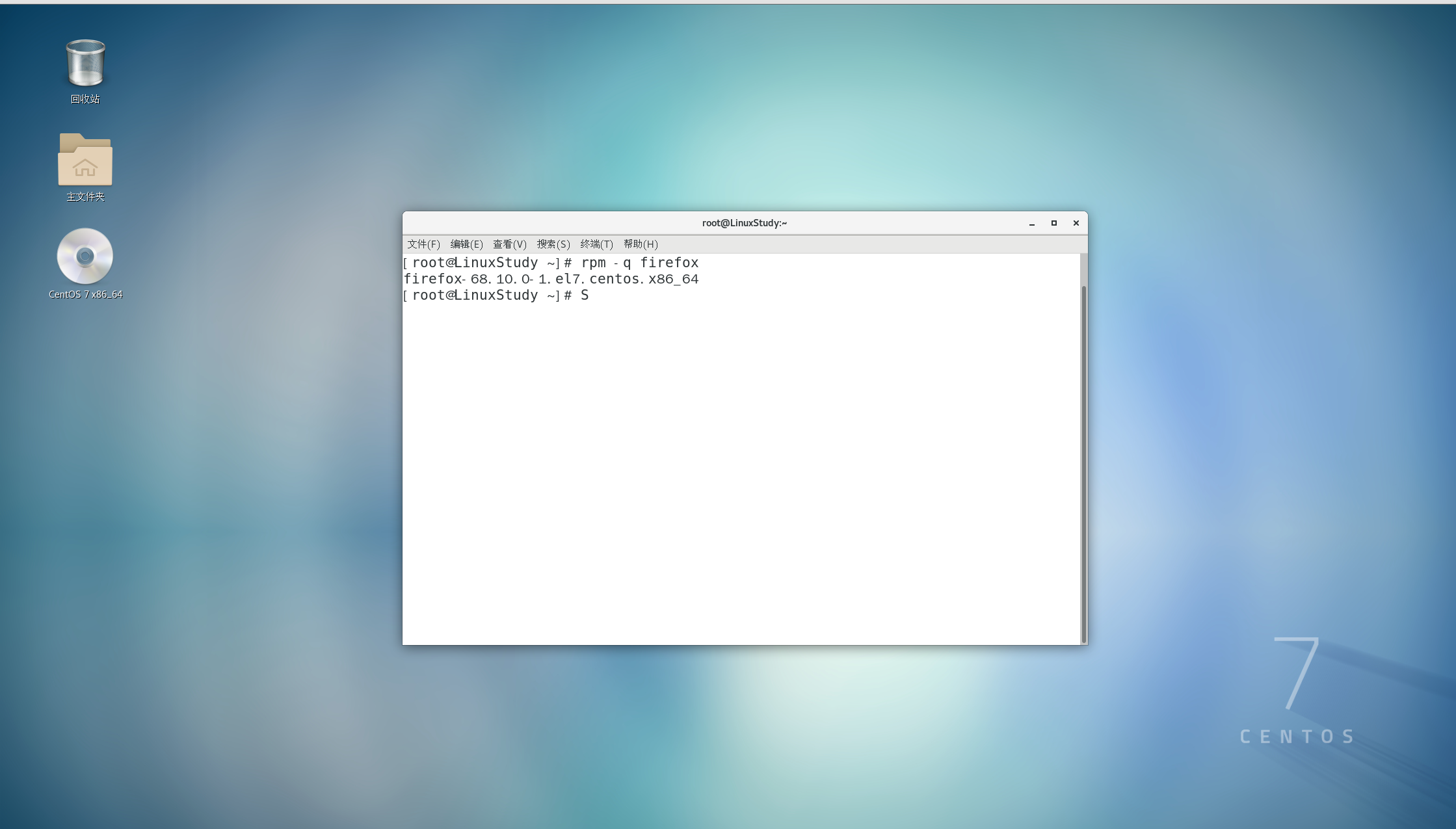1456x829 pixels.
Task: Select the 主文件夹 home folder icon
Action: [x=85, y=159]
